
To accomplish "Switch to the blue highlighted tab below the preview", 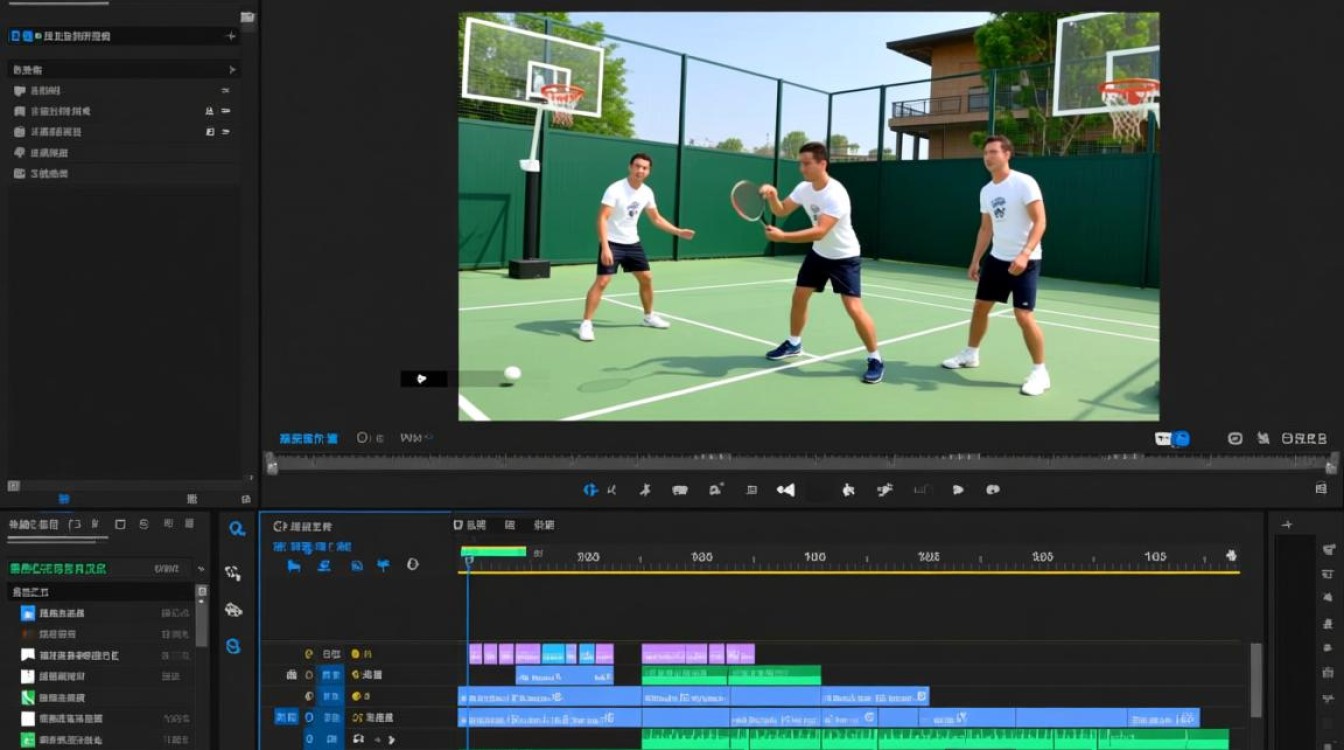I will pos(308,438).
